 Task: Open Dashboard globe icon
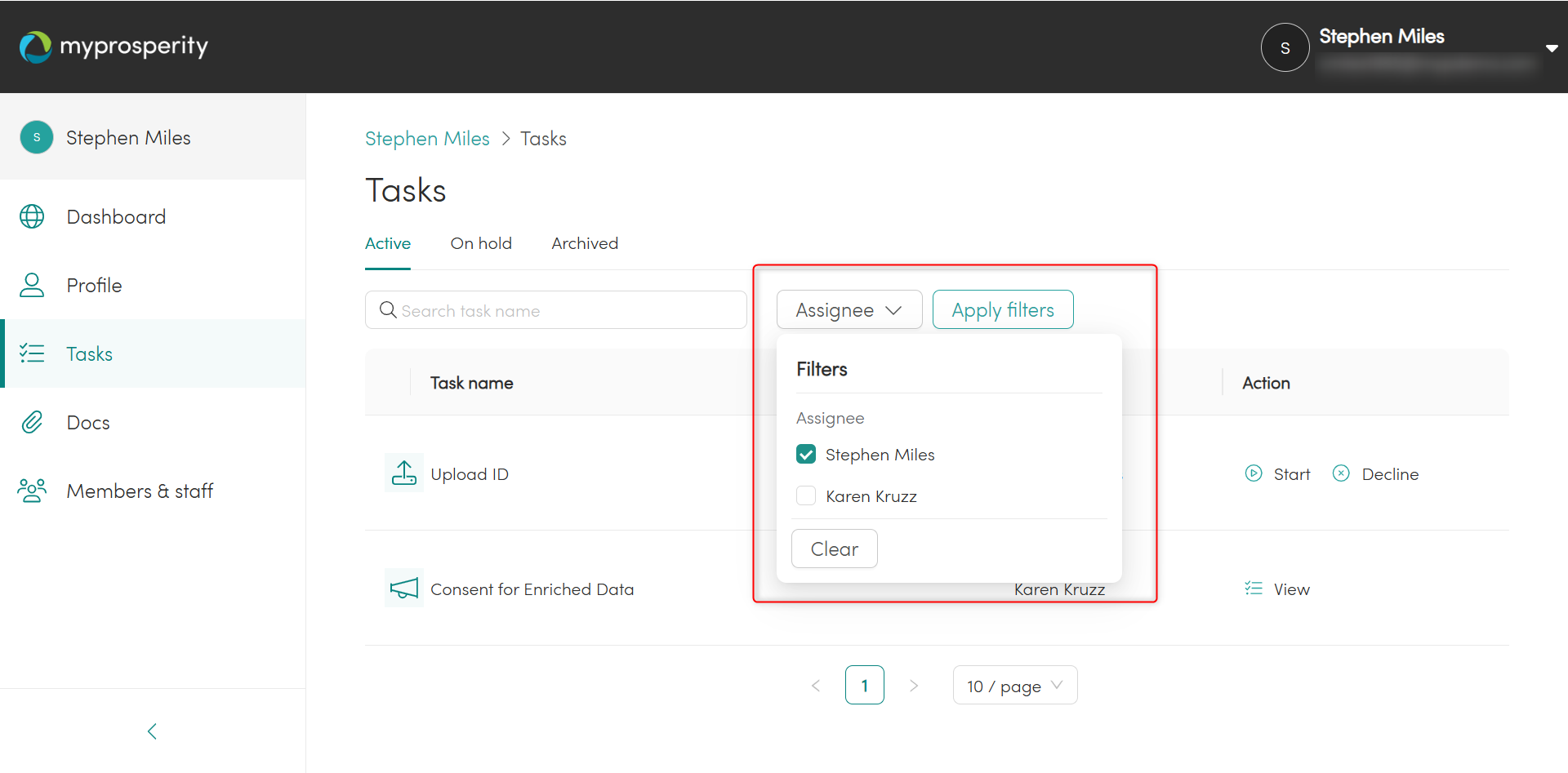tap(32, 216)
